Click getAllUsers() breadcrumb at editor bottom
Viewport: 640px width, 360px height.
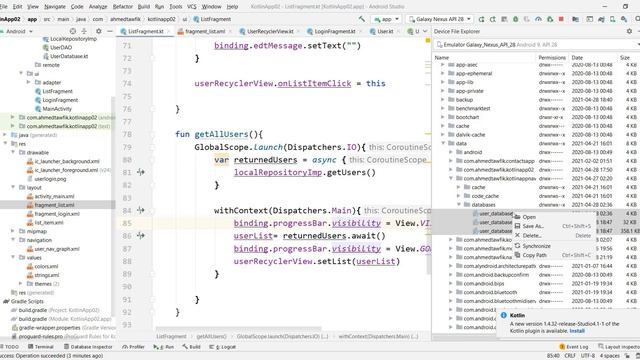[x=211, y=336]
